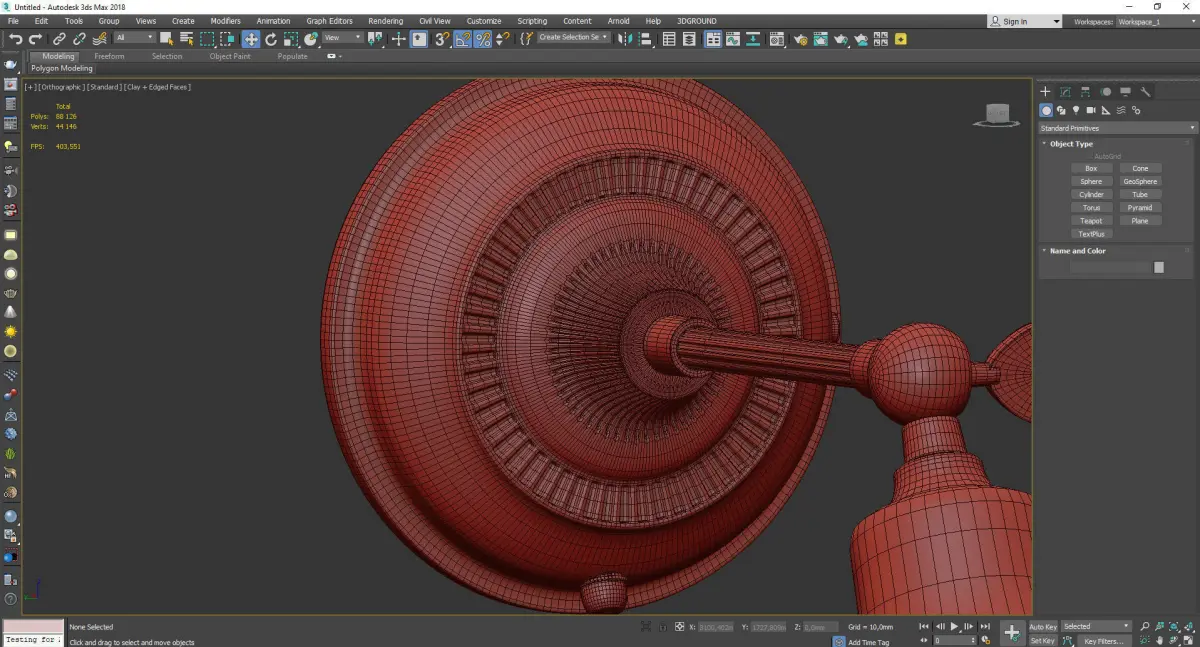
Task: Toggle Percent Snap in the toolbar
Action: coord(483,39)
